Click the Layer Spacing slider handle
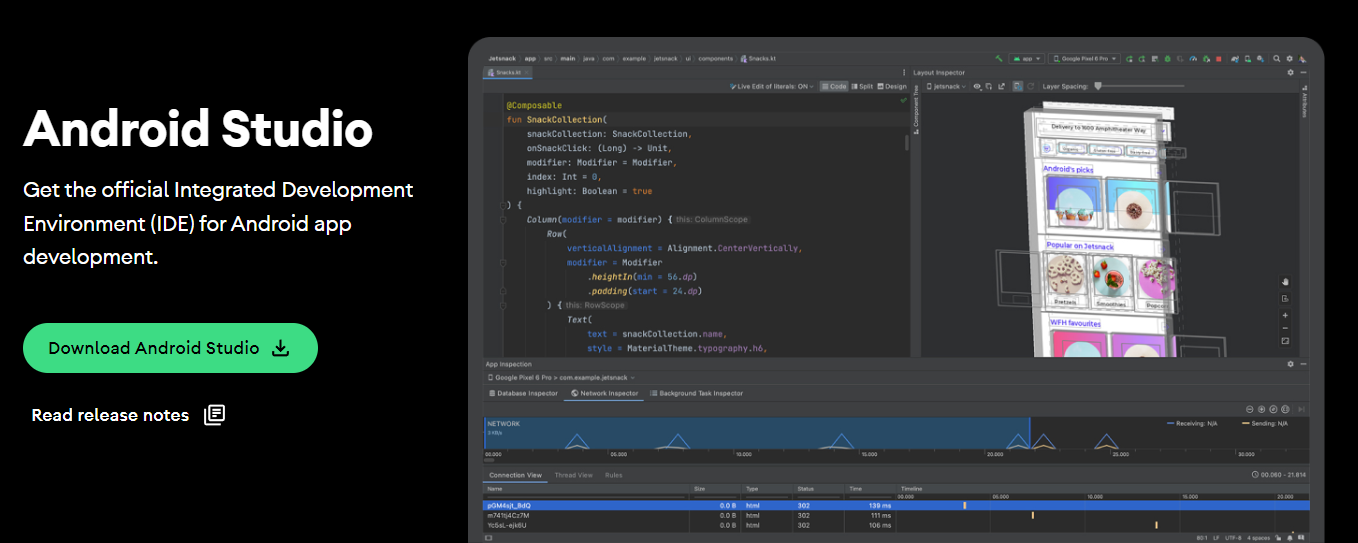 (x=1098, y=86)
